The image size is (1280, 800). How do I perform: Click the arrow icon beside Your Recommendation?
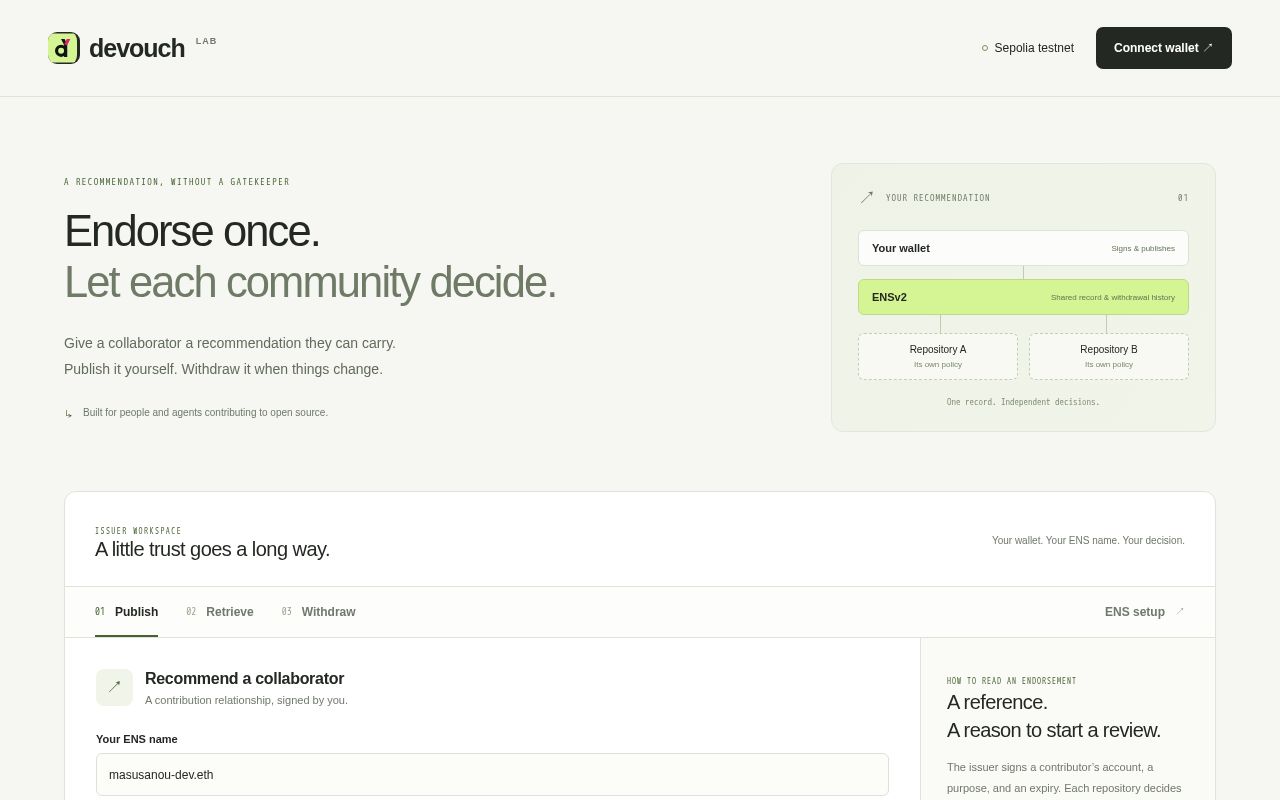pyautogui.click(x=866, y=198)
